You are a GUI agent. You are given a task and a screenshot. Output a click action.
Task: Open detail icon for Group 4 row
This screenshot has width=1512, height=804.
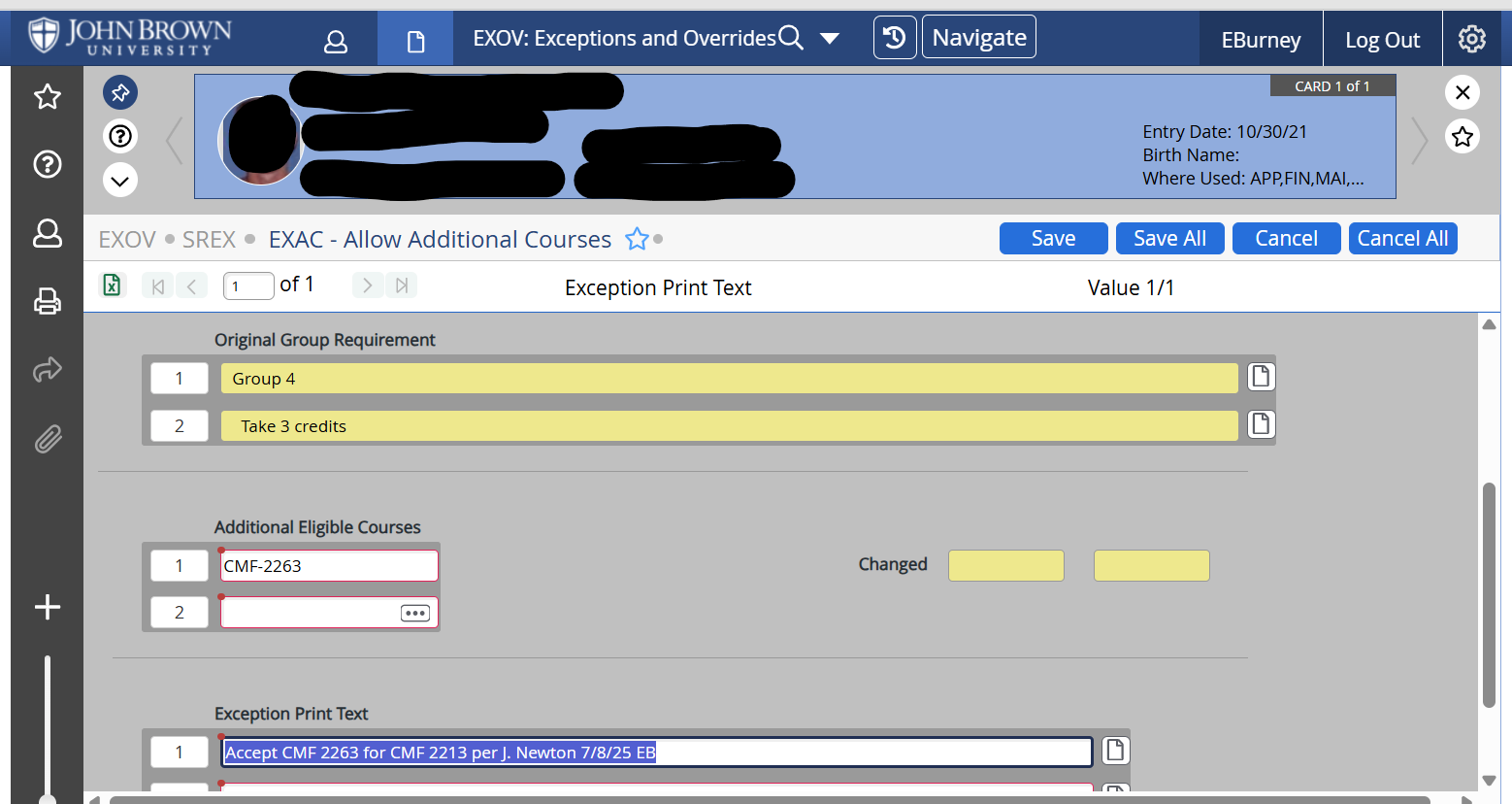[1261, 377]
